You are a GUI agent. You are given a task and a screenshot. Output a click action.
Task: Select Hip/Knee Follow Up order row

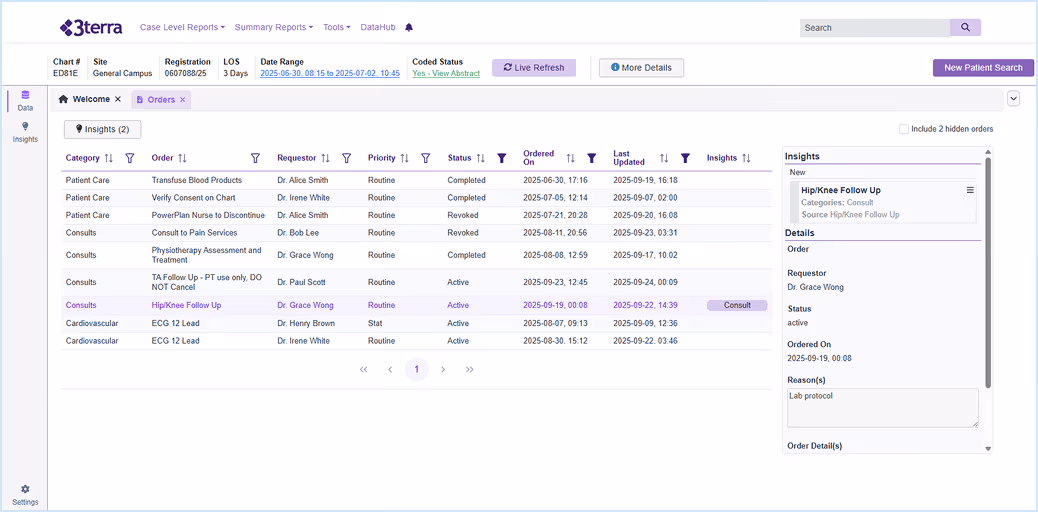[416, 305]
